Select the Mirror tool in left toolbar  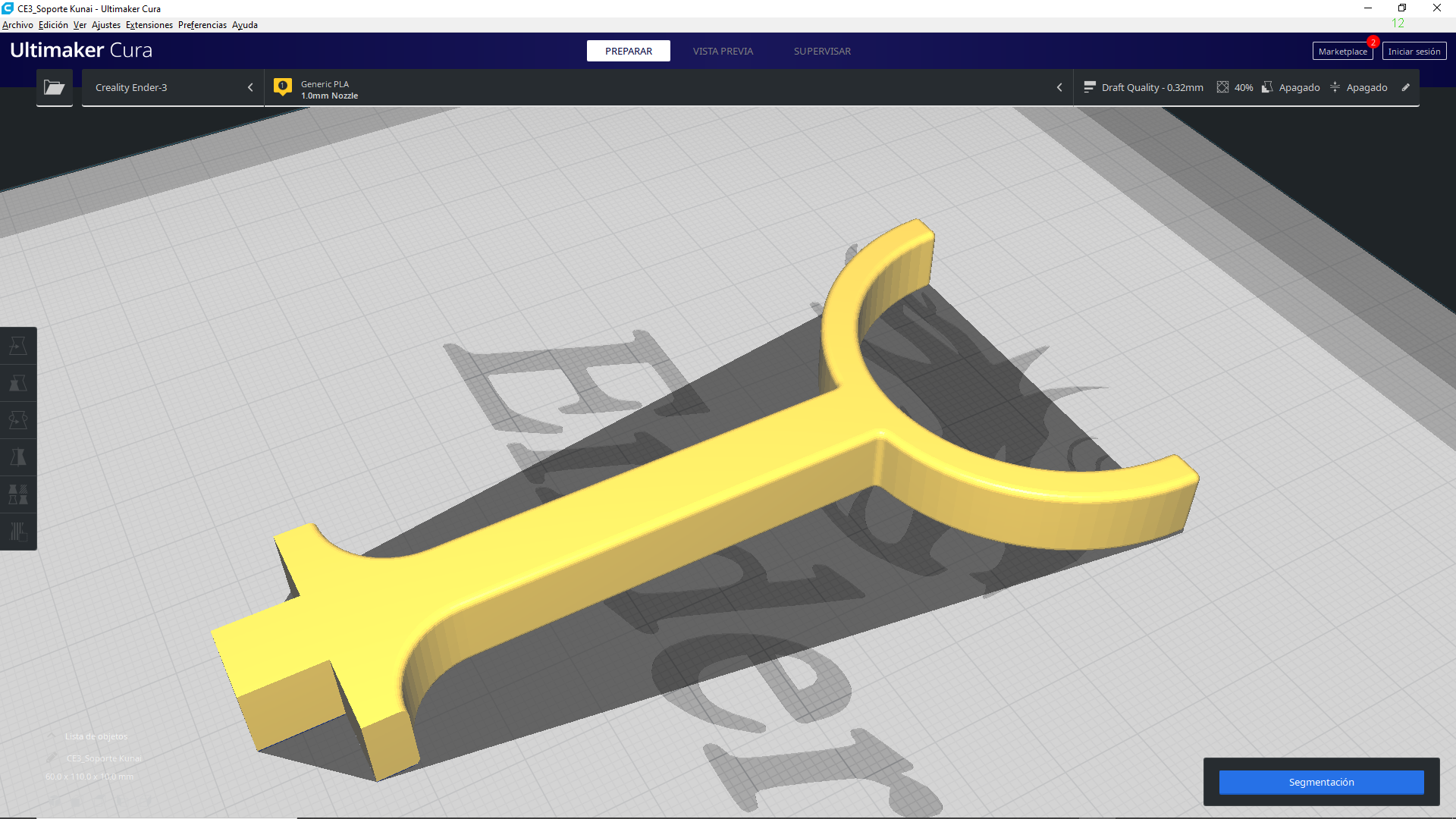[18, 457]
